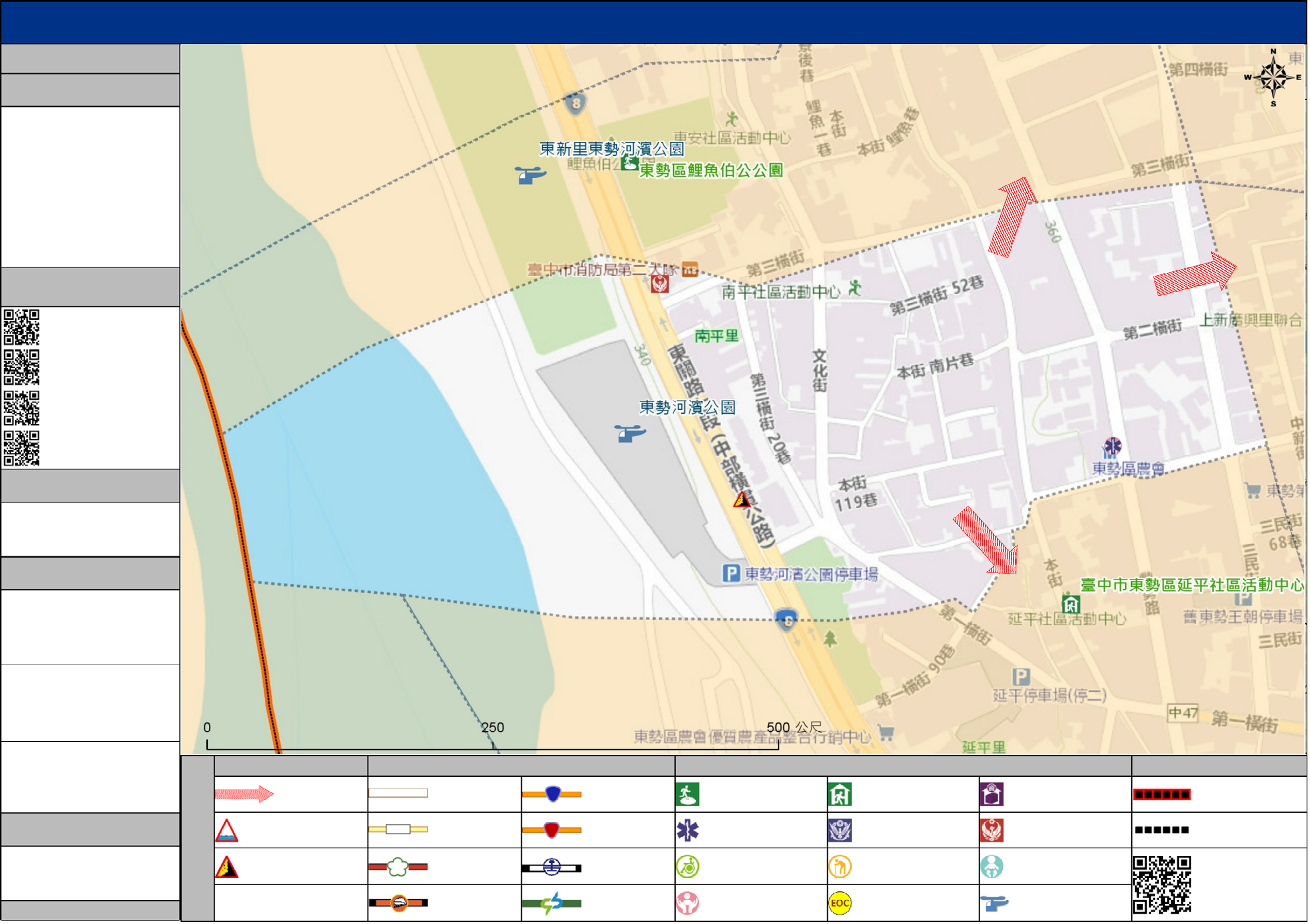Click the 上新居興里聯合 label
Screen dimensions: 1310x924
1251,320
